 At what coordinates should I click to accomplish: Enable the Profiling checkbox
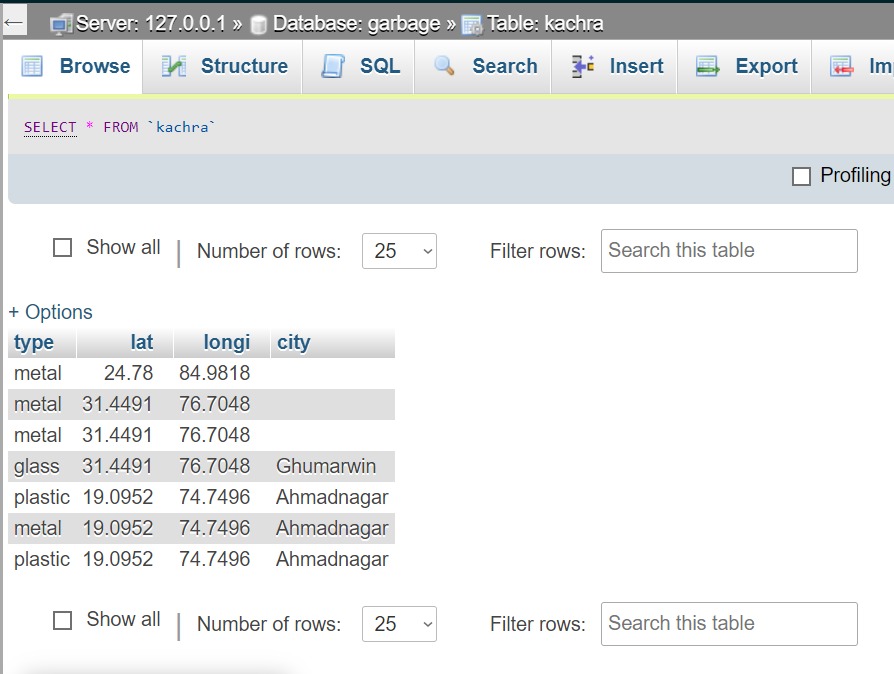801,176
